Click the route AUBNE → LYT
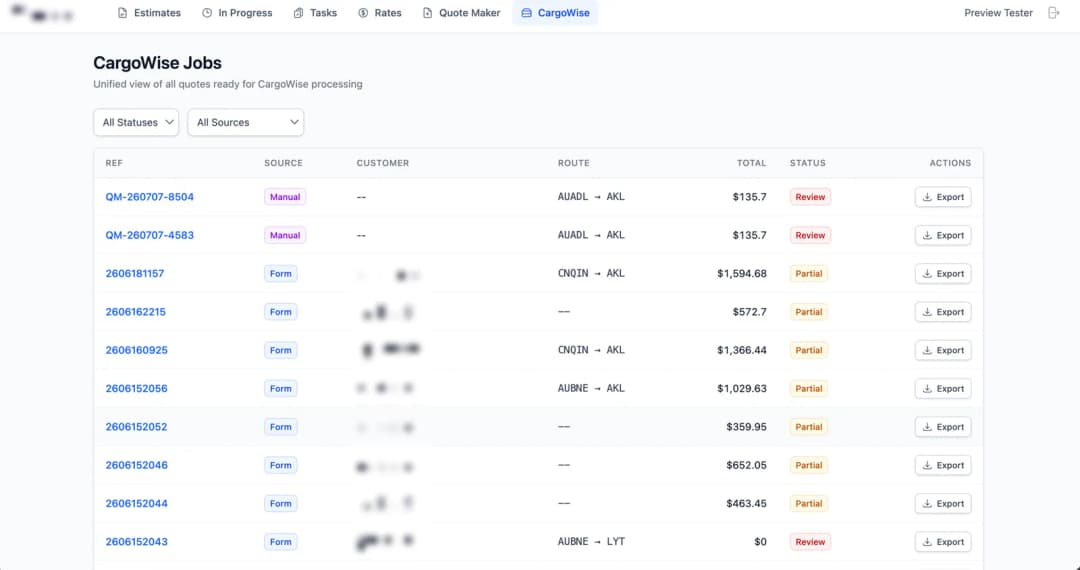This screenshot has height=570, width=1080. pyautogui.click(x=591, y=542)
